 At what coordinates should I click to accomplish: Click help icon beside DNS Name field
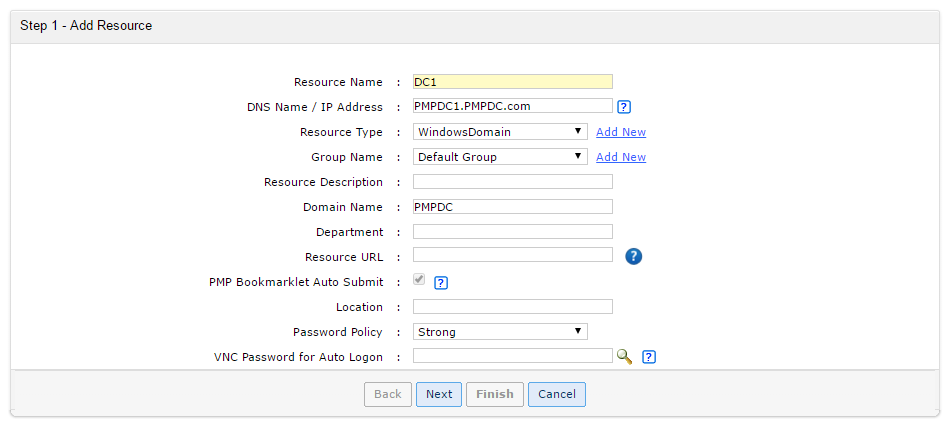tap(624, 107)
